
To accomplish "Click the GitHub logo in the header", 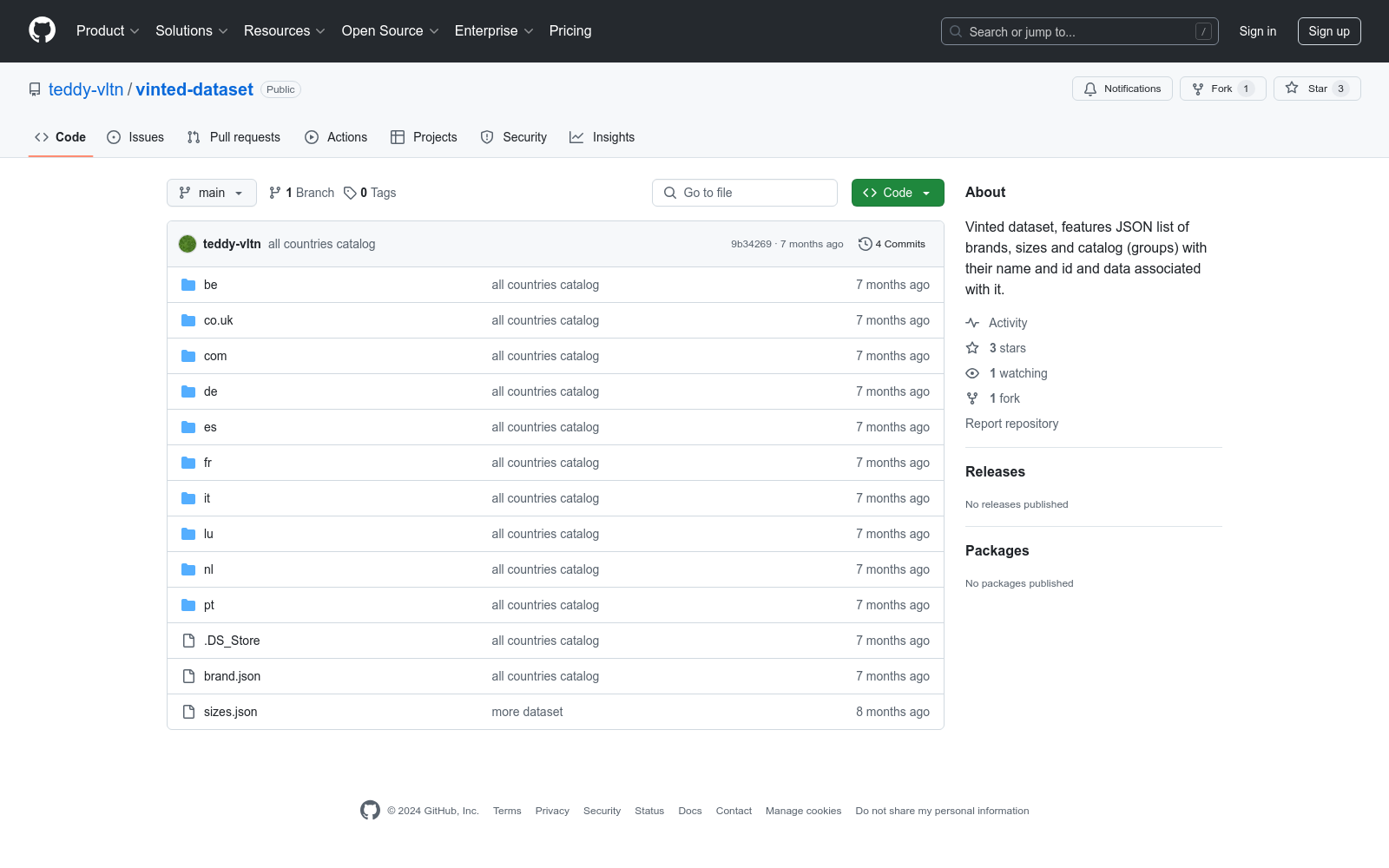I will (42, 30).
